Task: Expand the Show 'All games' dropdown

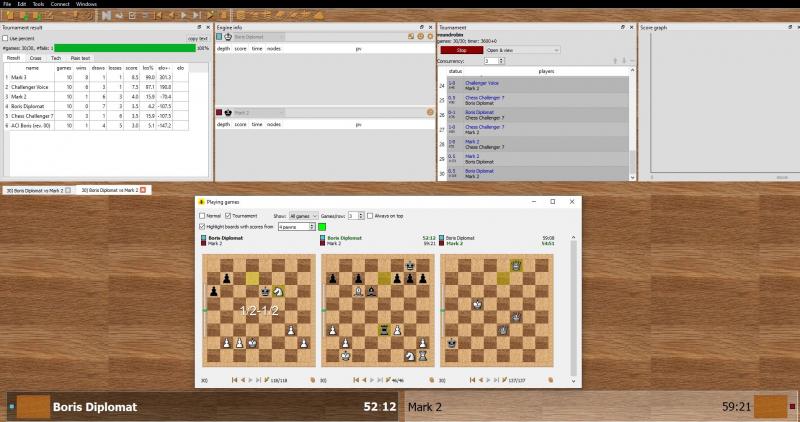Action: point(303,215)
